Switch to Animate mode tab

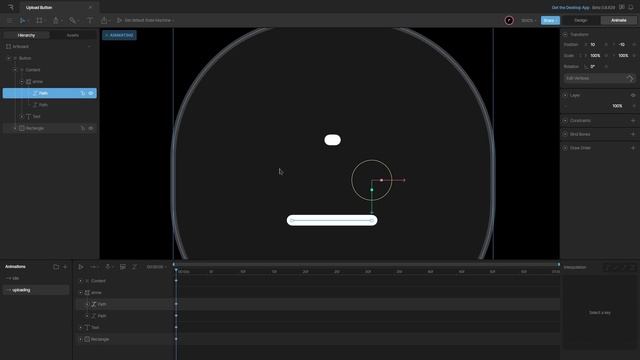click(x=618, y=20)
